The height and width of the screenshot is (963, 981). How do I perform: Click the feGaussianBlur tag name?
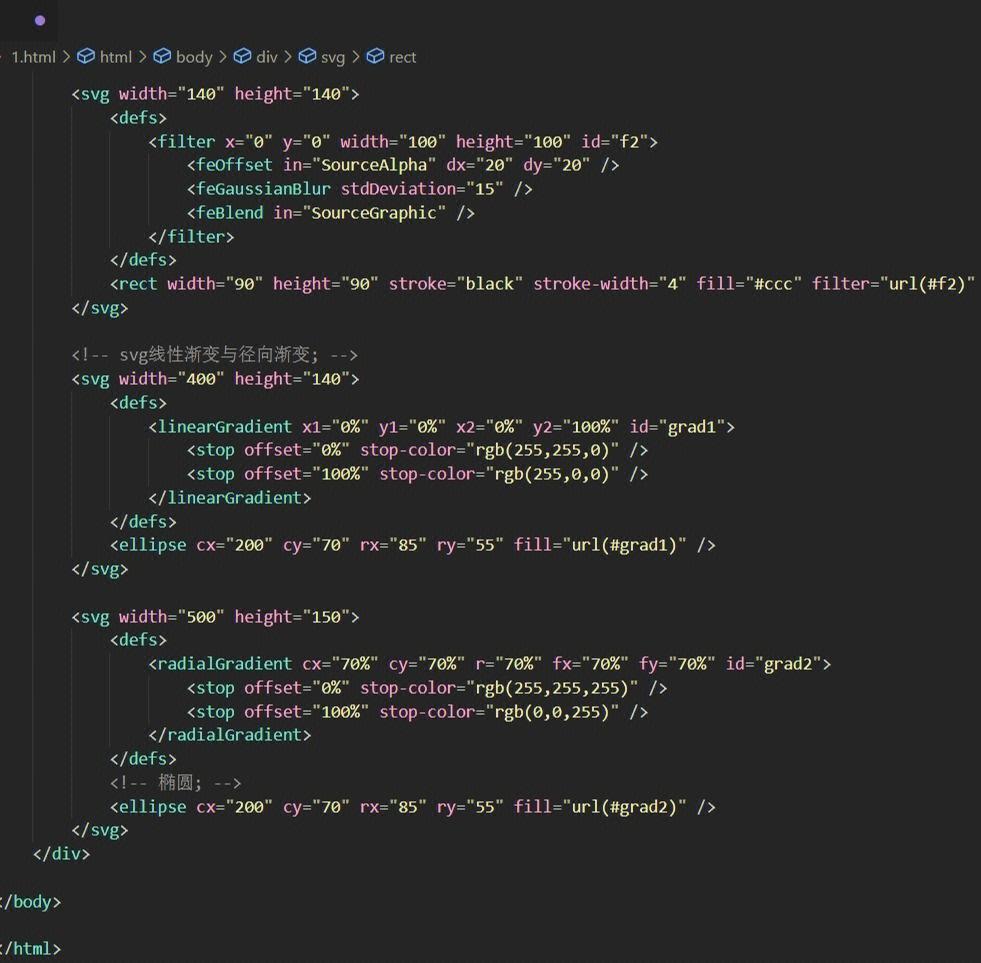(263, 189)
